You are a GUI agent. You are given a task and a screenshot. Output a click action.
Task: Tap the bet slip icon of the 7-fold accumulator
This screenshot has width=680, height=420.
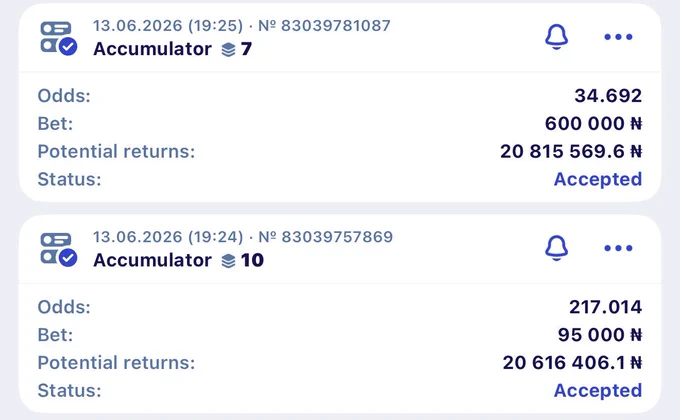59,38
